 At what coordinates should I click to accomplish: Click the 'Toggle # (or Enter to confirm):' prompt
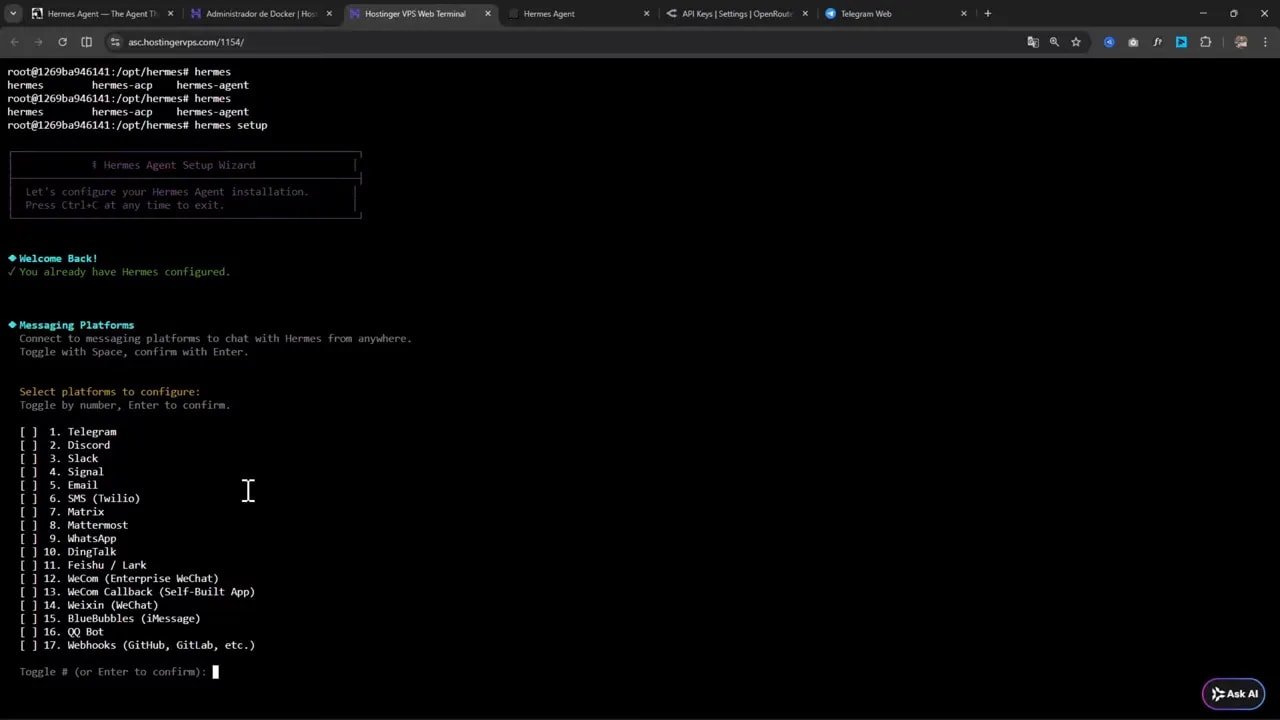click(113, 672)
